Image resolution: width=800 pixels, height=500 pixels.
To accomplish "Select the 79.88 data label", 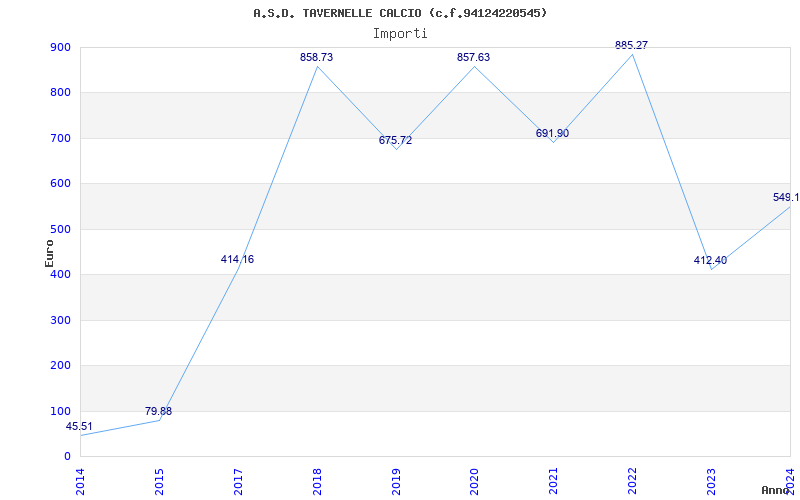I will (x=159, y=411).
